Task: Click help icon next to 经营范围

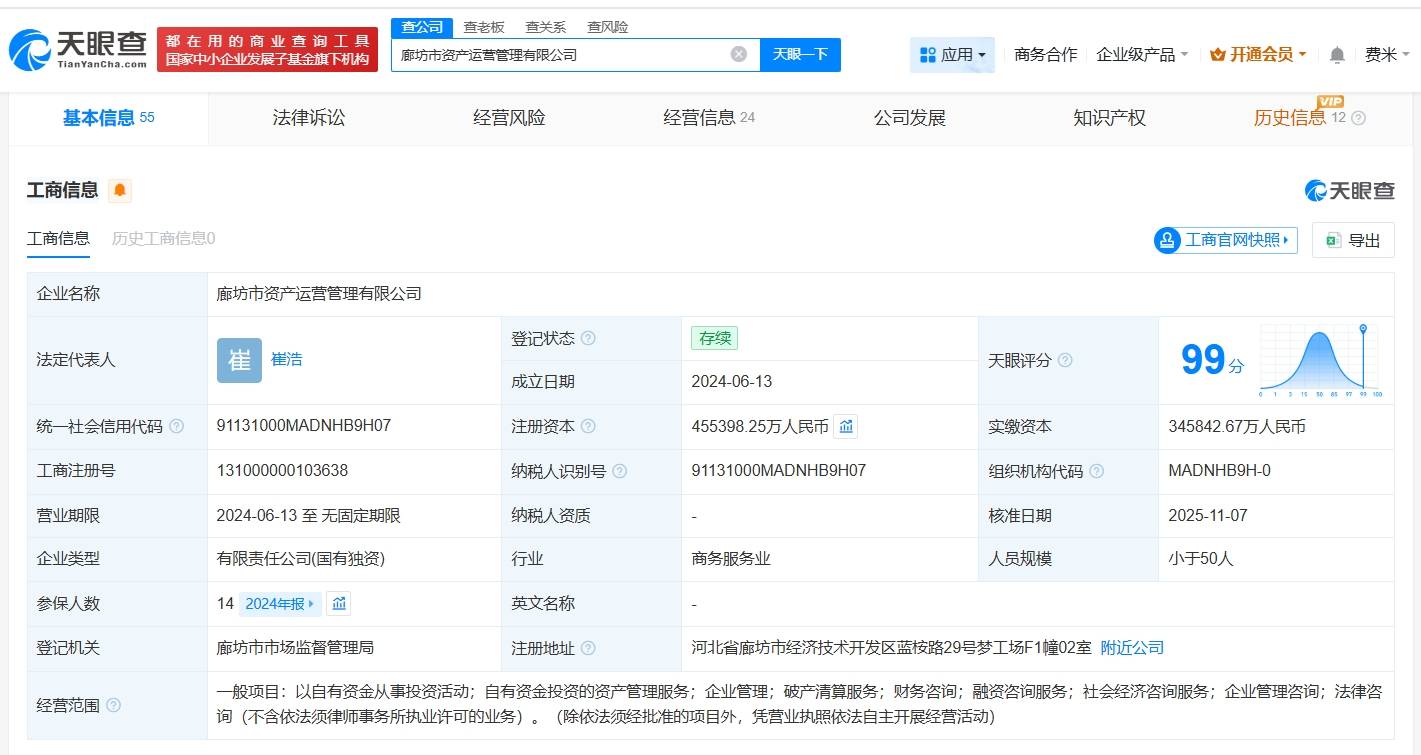Action: 114,705
